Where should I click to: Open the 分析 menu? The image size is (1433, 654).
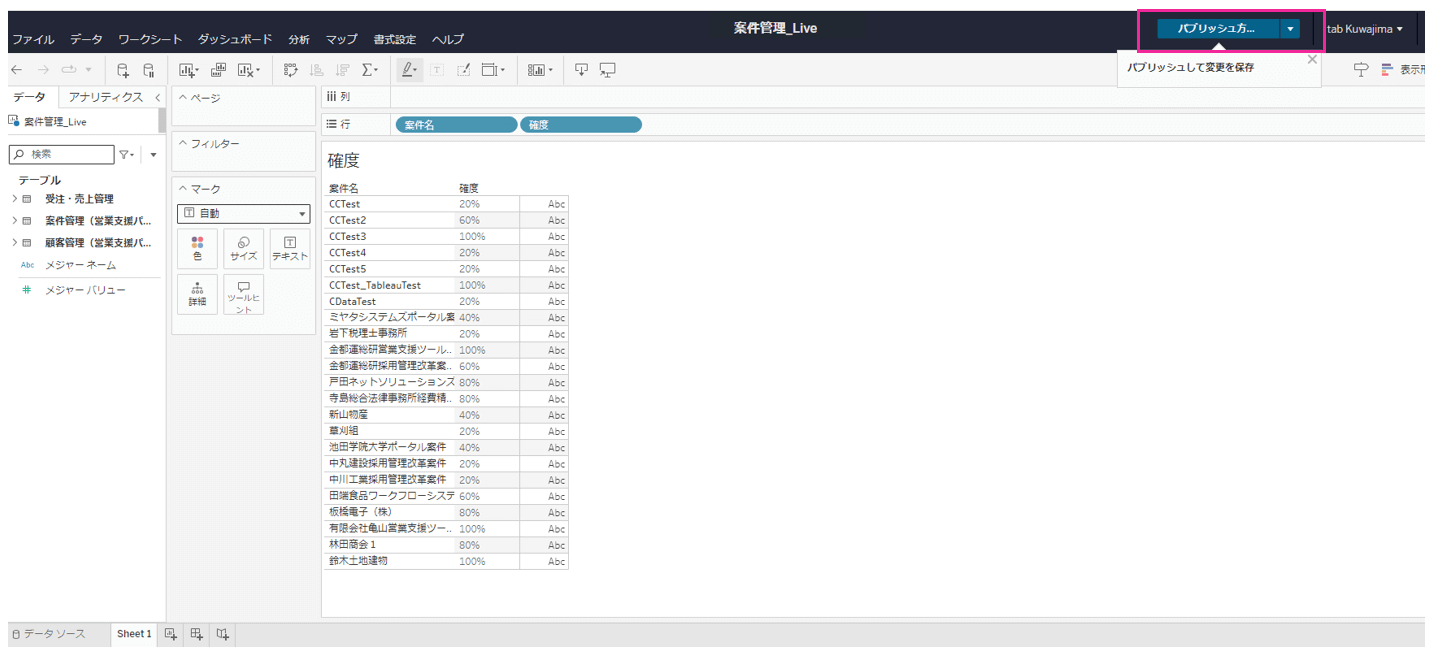pos(299,39)
